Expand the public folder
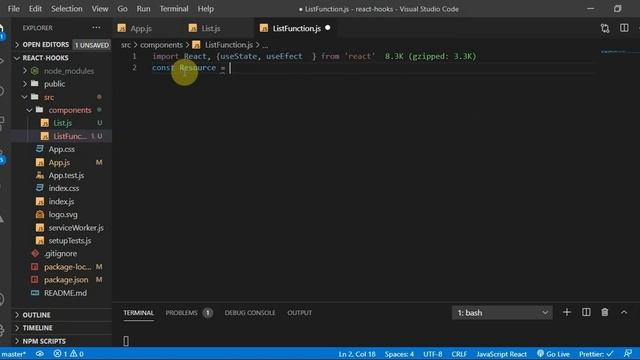 pos(54,84)
